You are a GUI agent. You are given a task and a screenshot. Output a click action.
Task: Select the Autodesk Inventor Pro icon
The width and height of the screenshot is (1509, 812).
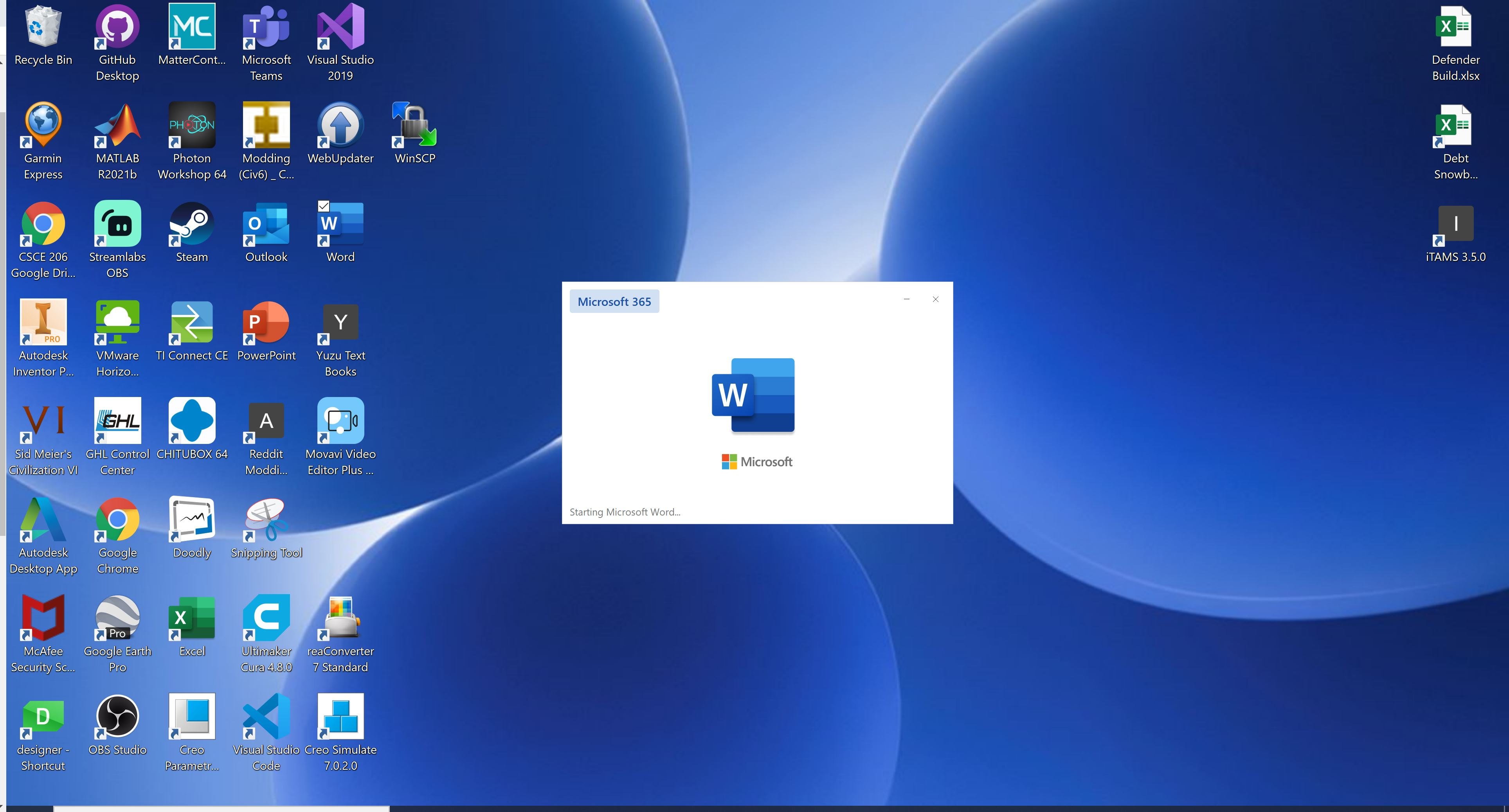[x=43, y=322]
